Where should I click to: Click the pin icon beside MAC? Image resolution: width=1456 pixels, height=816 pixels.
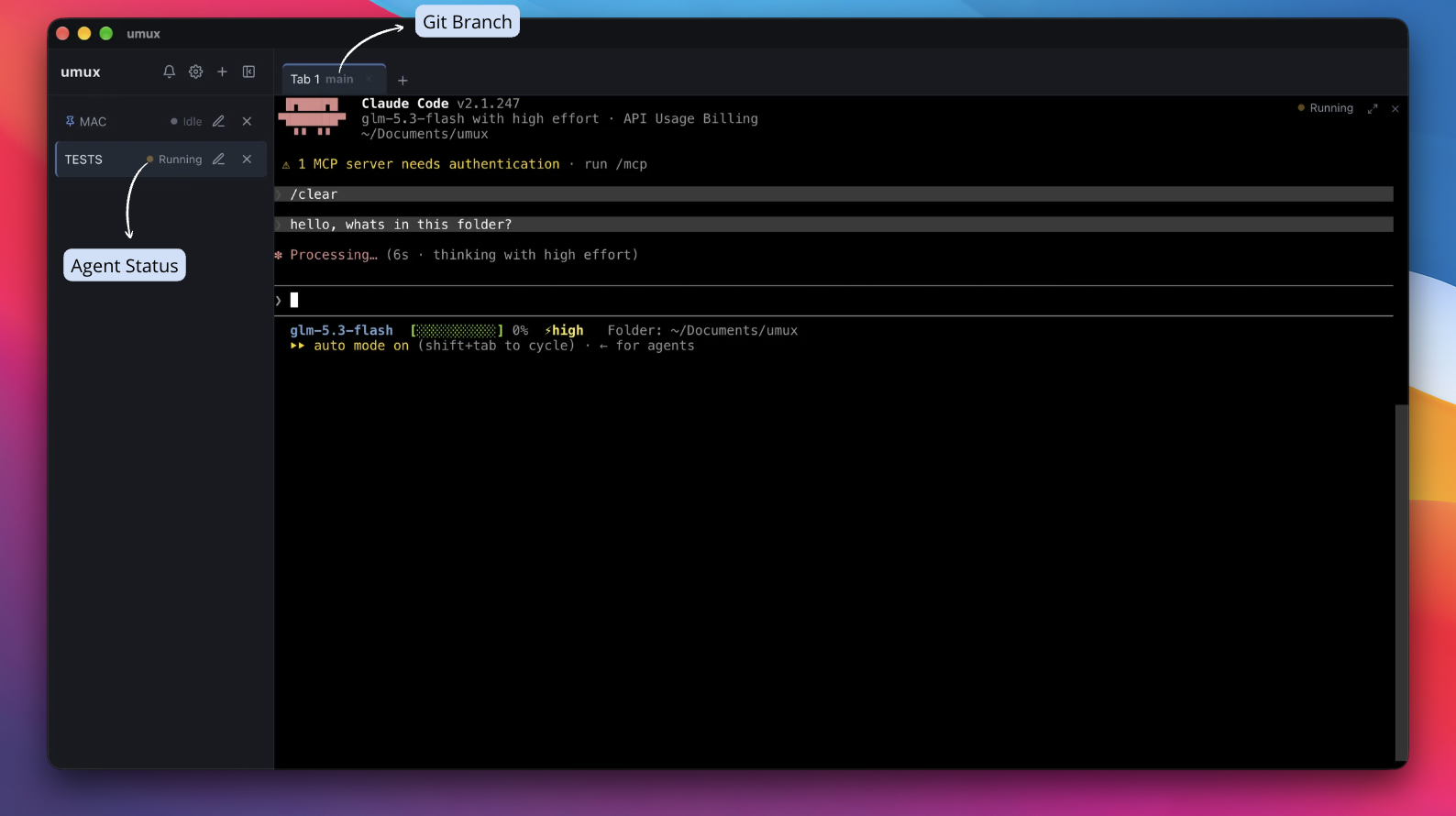[70, 121]
